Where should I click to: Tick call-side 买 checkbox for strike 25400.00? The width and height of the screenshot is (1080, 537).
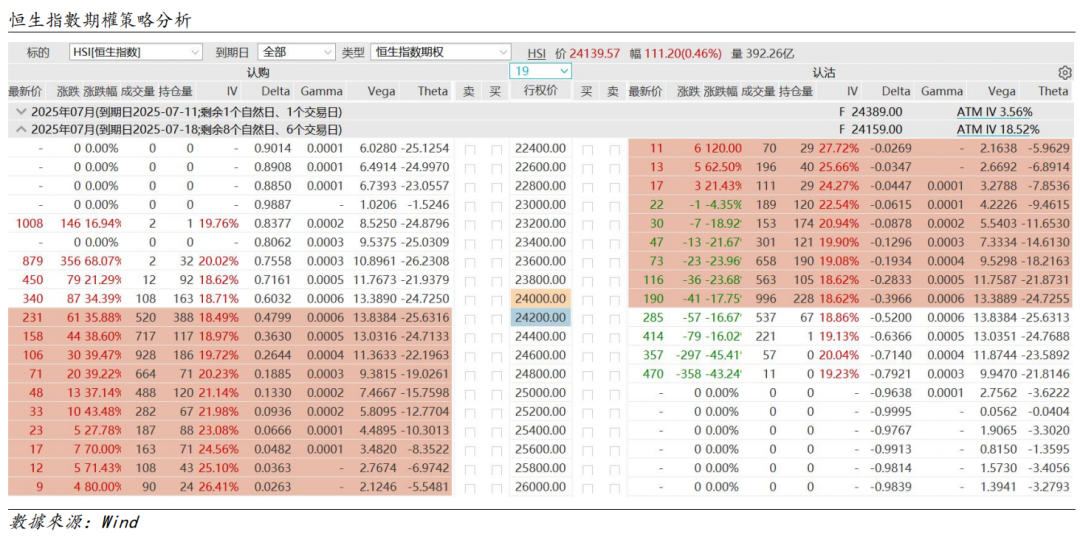pos(496,431)
